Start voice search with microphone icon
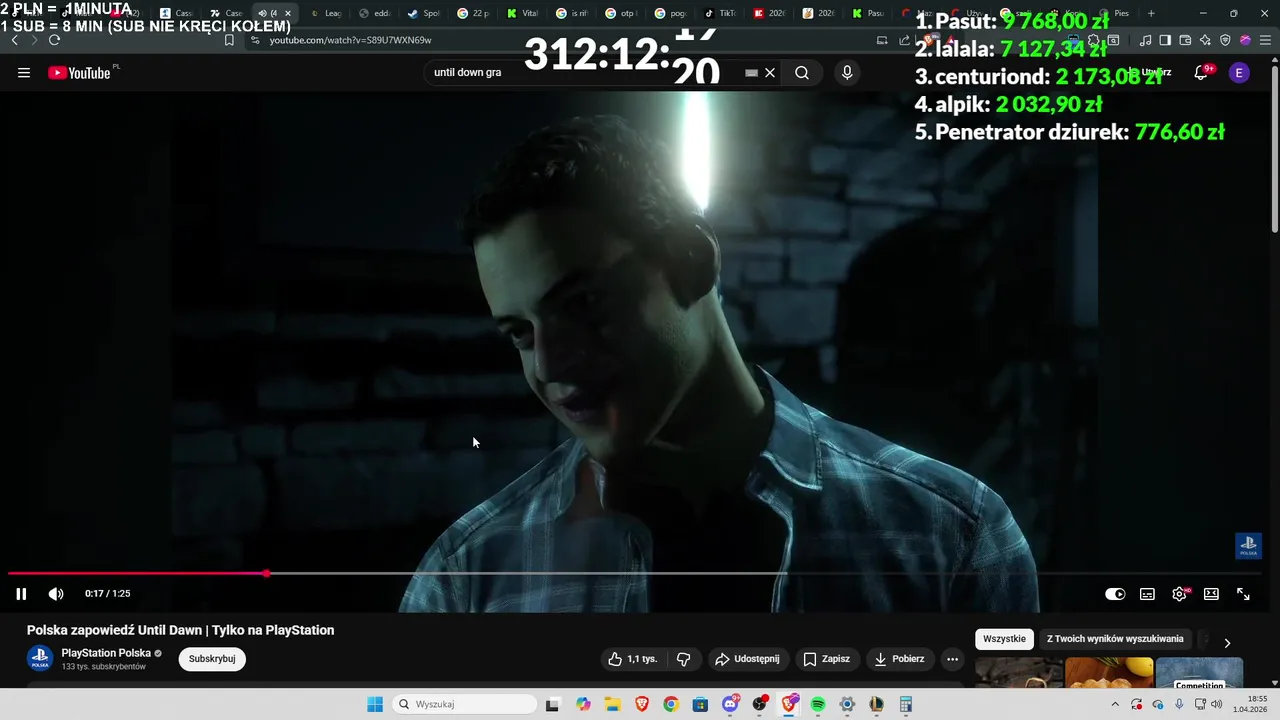Image resolution: width=1280 pixels, height=720 pixels. [x=847, y=73]
